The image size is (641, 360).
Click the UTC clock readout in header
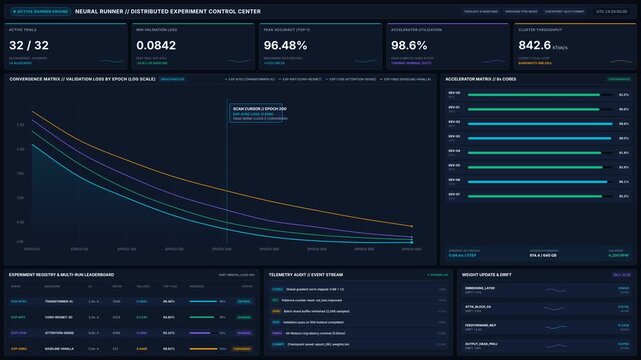click(612, 12)
